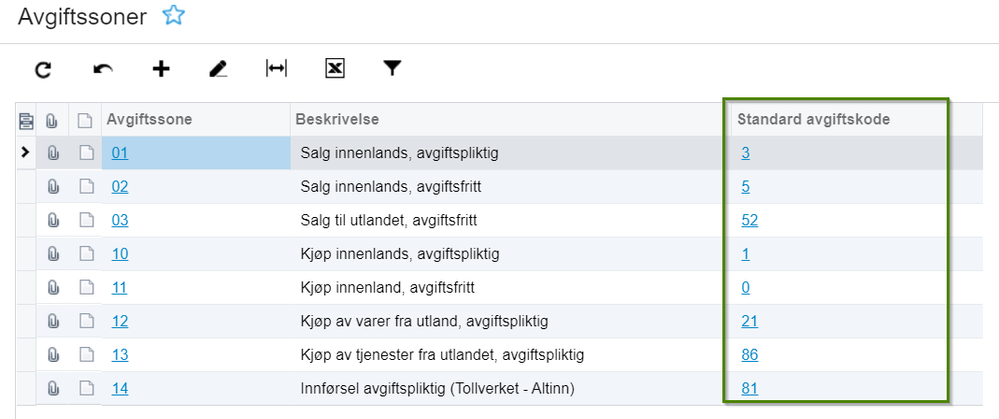Click attachment paperclip for row 02
The height and width of the screenshot is (419, 999).
coord(52,187)
